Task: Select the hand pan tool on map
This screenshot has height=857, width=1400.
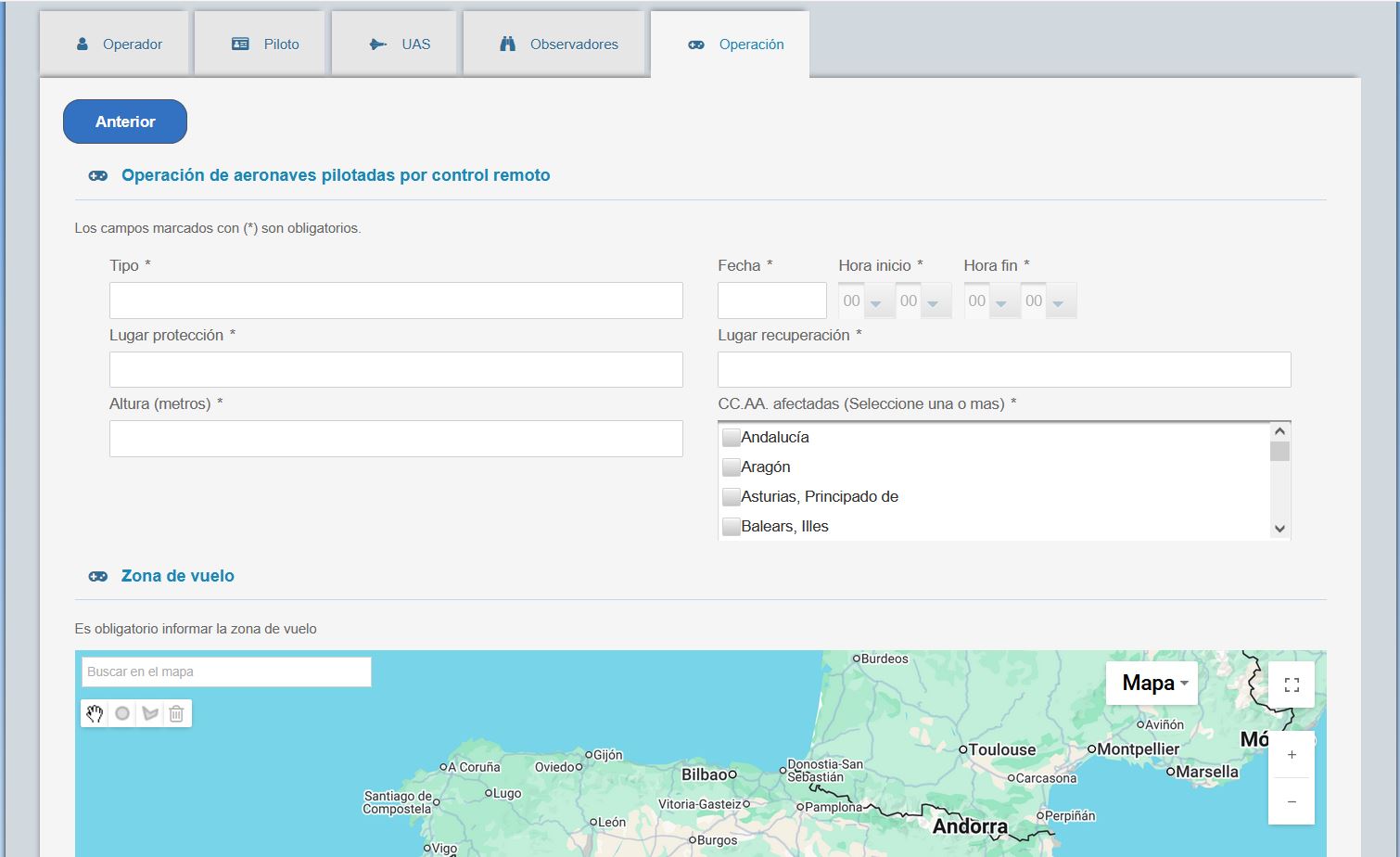Action: click(x=95, y=713)
